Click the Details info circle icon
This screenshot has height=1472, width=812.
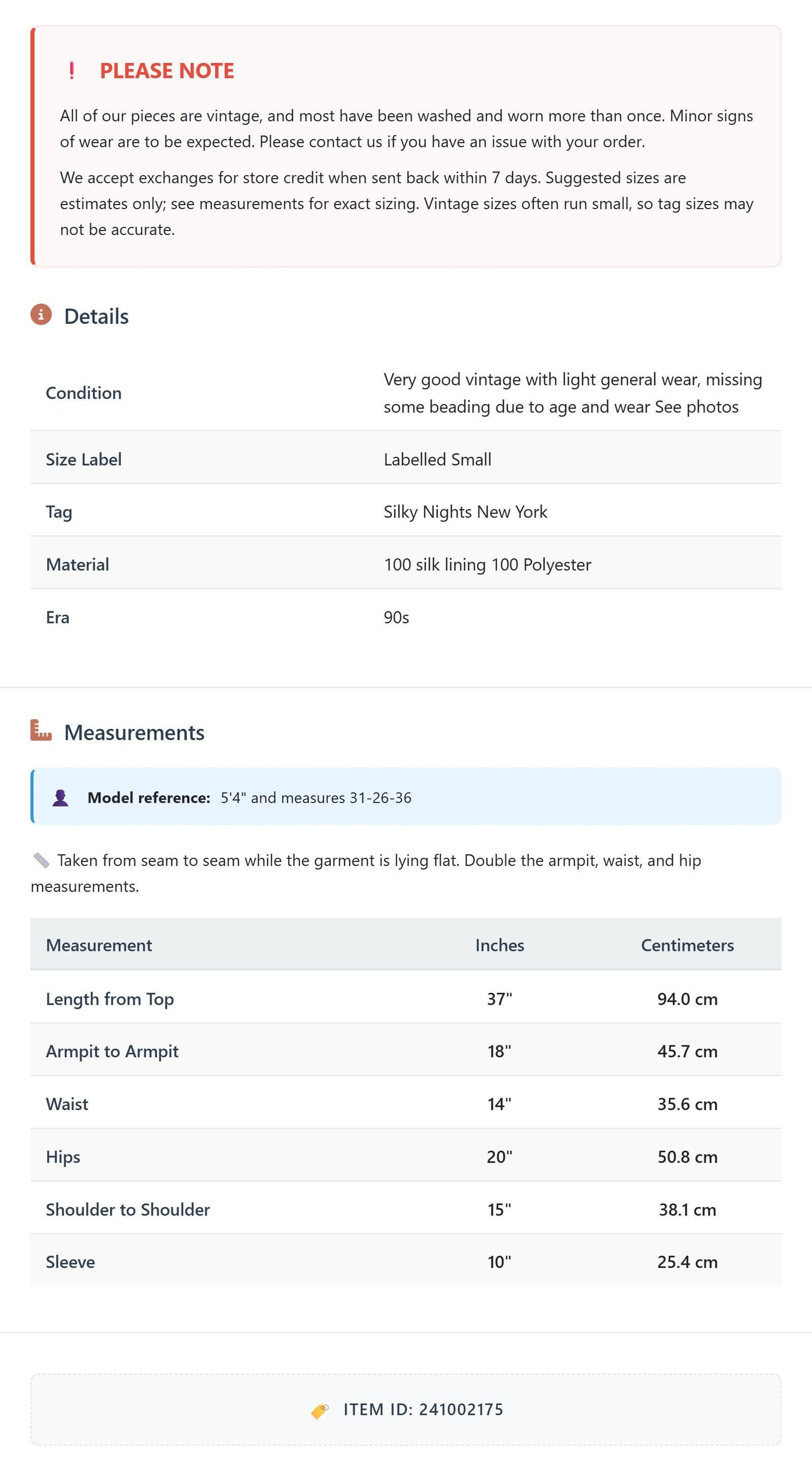point(41,315)
